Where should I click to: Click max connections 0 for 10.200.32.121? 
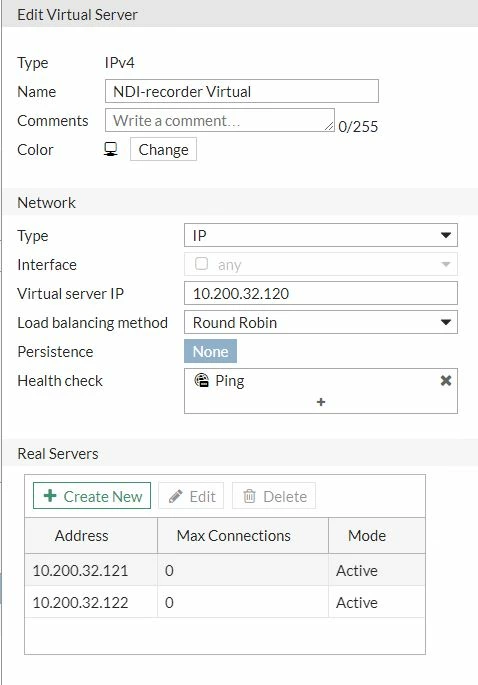169,570
